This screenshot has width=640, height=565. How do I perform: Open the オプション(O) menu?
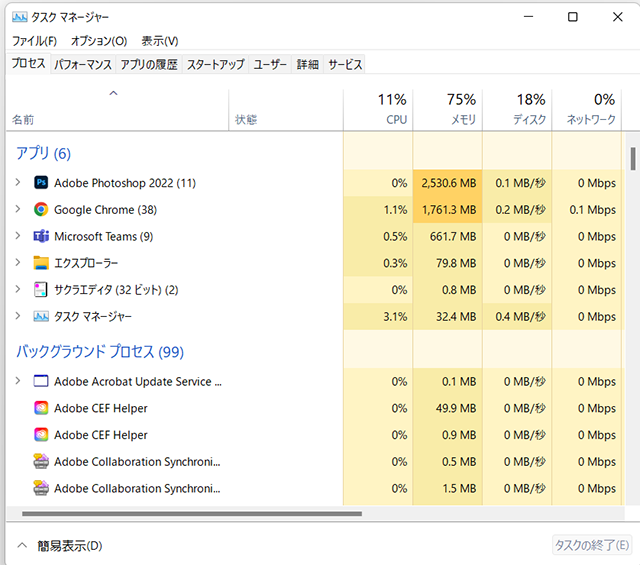coord(99,41)
